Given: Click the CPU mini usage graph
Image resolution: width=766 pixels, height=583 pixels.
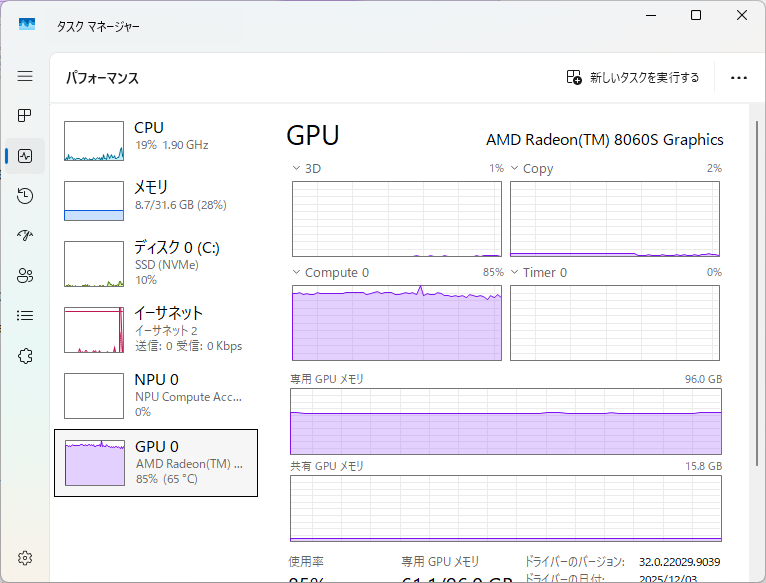Looking at the screenshot, I should (94, 141).
